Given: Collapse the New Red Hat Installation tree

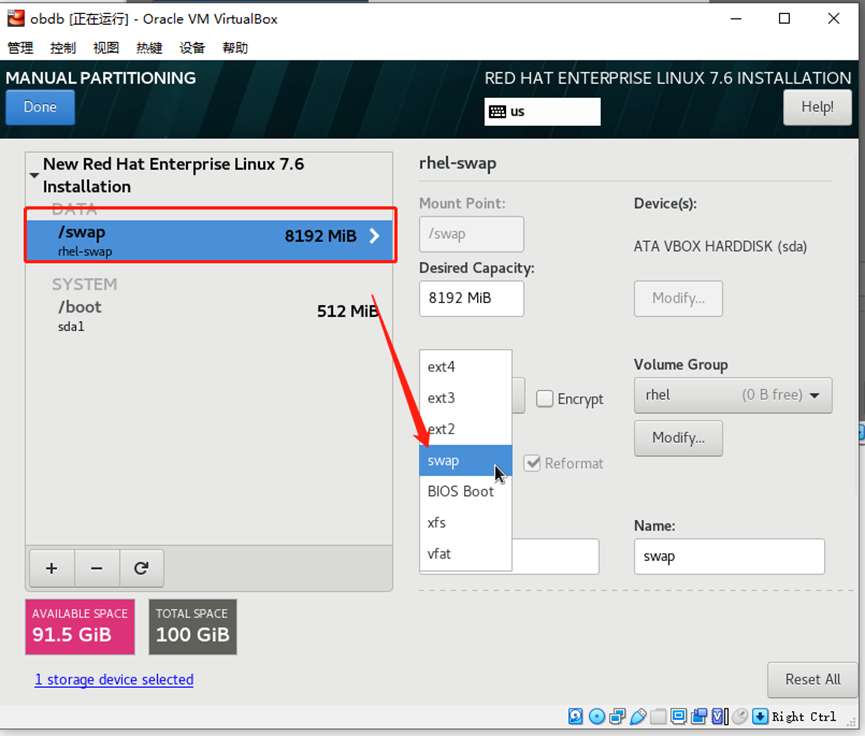Looking at the screenshot, I should coord(33,173).
